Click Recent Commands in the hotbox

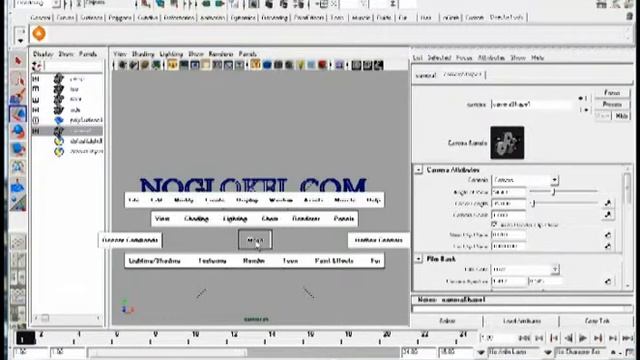pos(130,240)
